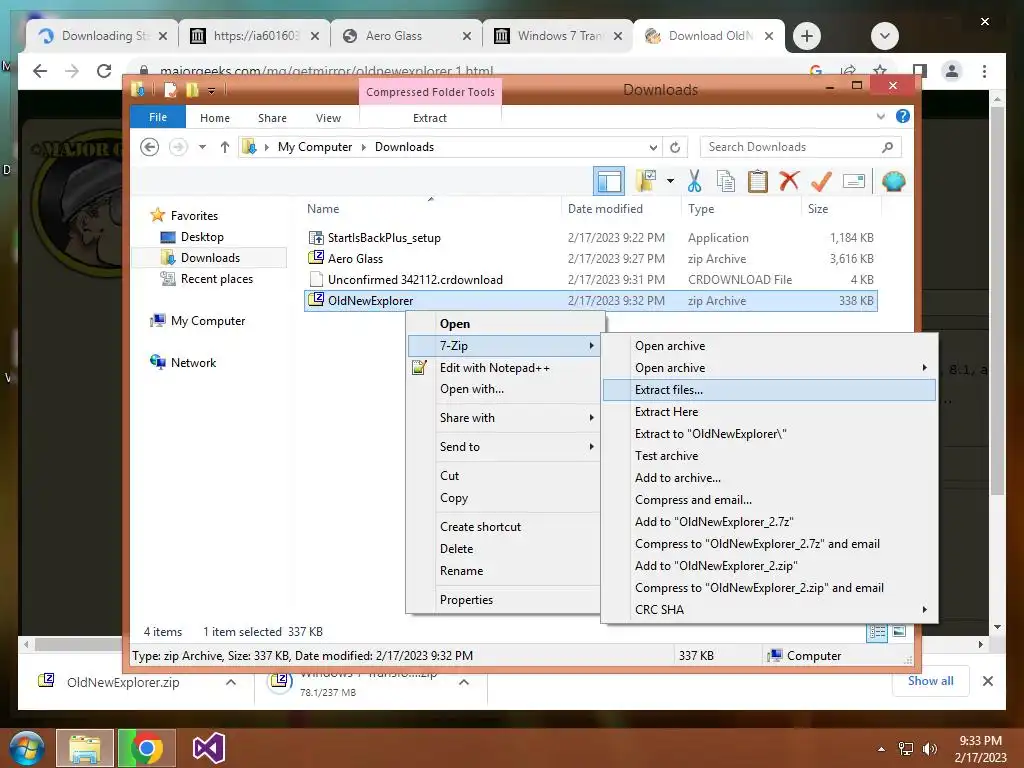
Task: Expand the second Open archive submenu
Action: 769,368
